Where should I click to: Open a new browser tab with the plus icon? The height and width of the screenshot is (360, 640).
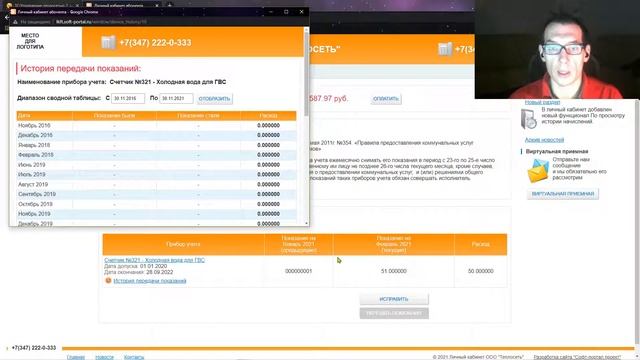pos(170,5)
